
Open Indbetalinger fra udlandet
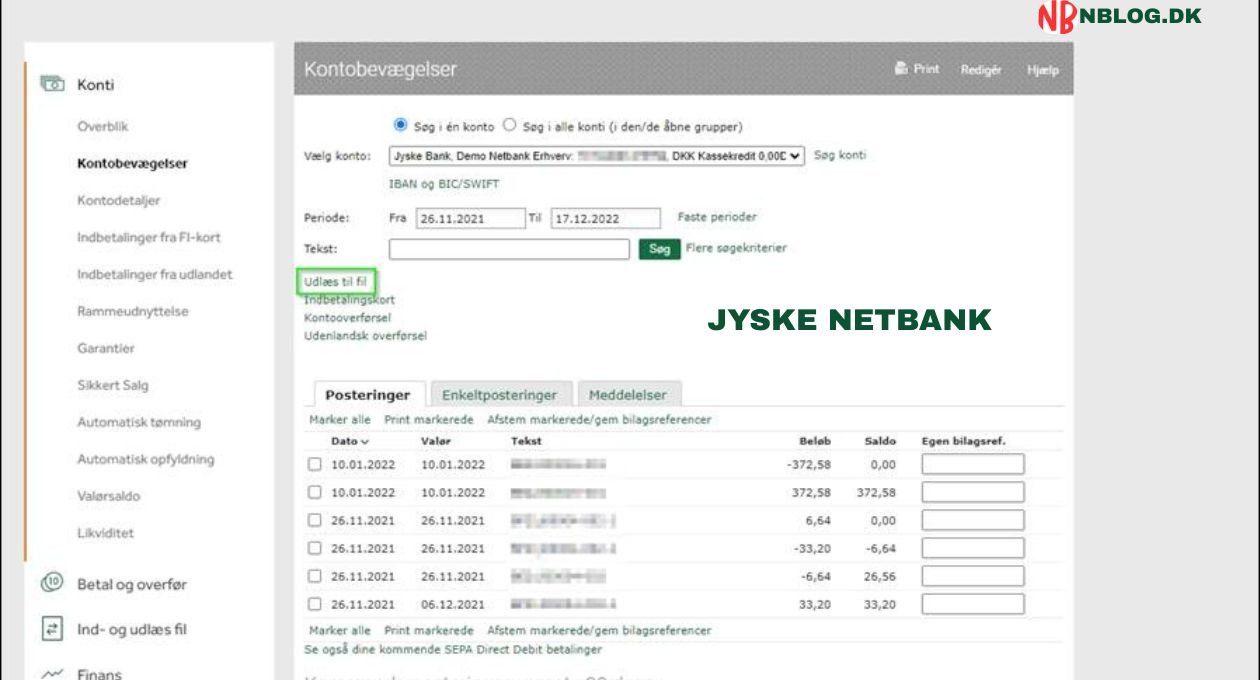(155, 275)
